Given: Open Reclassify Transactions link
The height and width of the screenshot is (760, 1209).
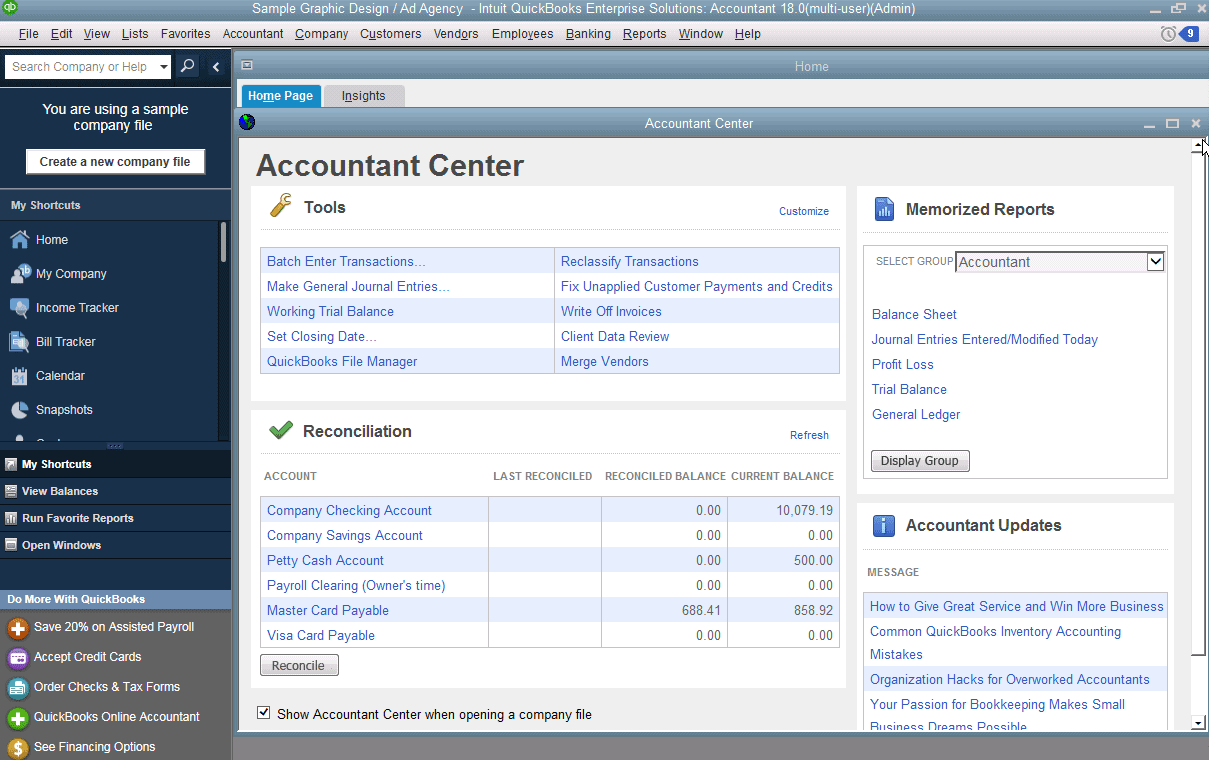Looking at the screenshot, I should point(630,262).
